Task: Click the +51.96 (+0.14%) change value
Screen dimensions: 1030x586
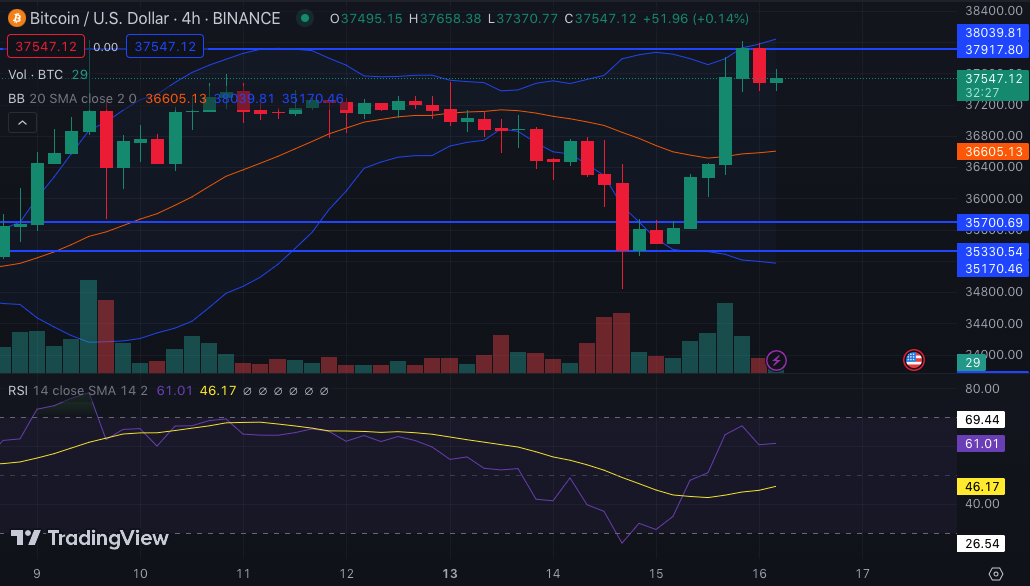Action: (696, 18)
